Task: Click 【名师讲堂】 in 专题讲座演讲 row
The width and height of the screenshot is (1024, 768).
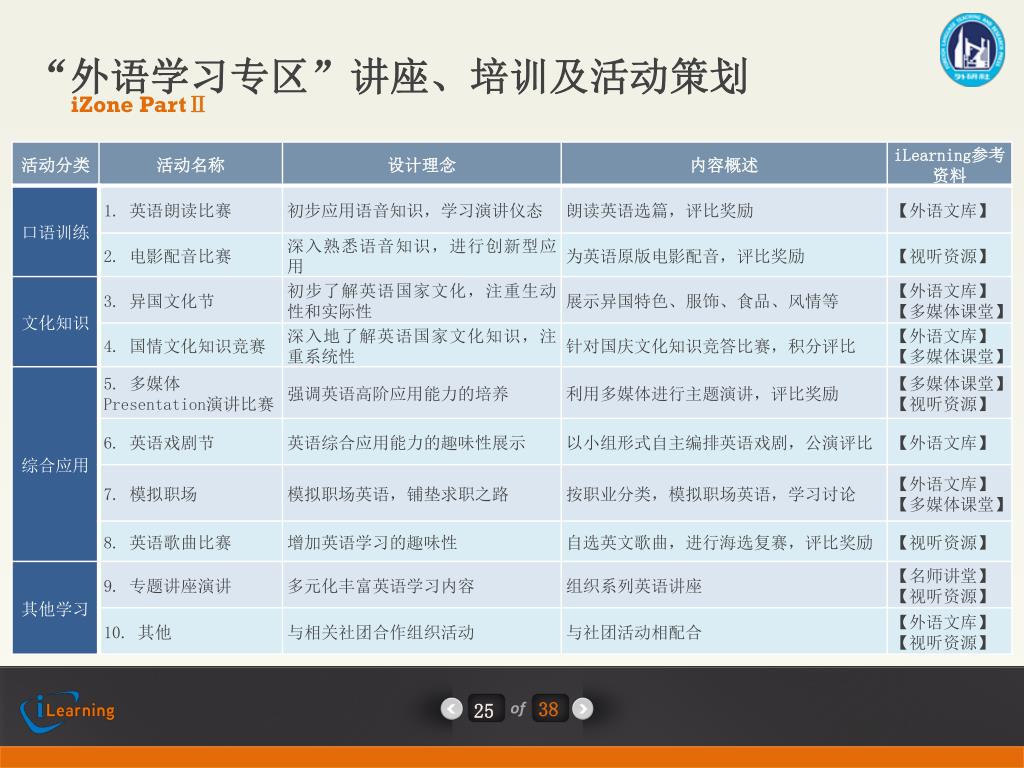Action: [x=942, y=575]
